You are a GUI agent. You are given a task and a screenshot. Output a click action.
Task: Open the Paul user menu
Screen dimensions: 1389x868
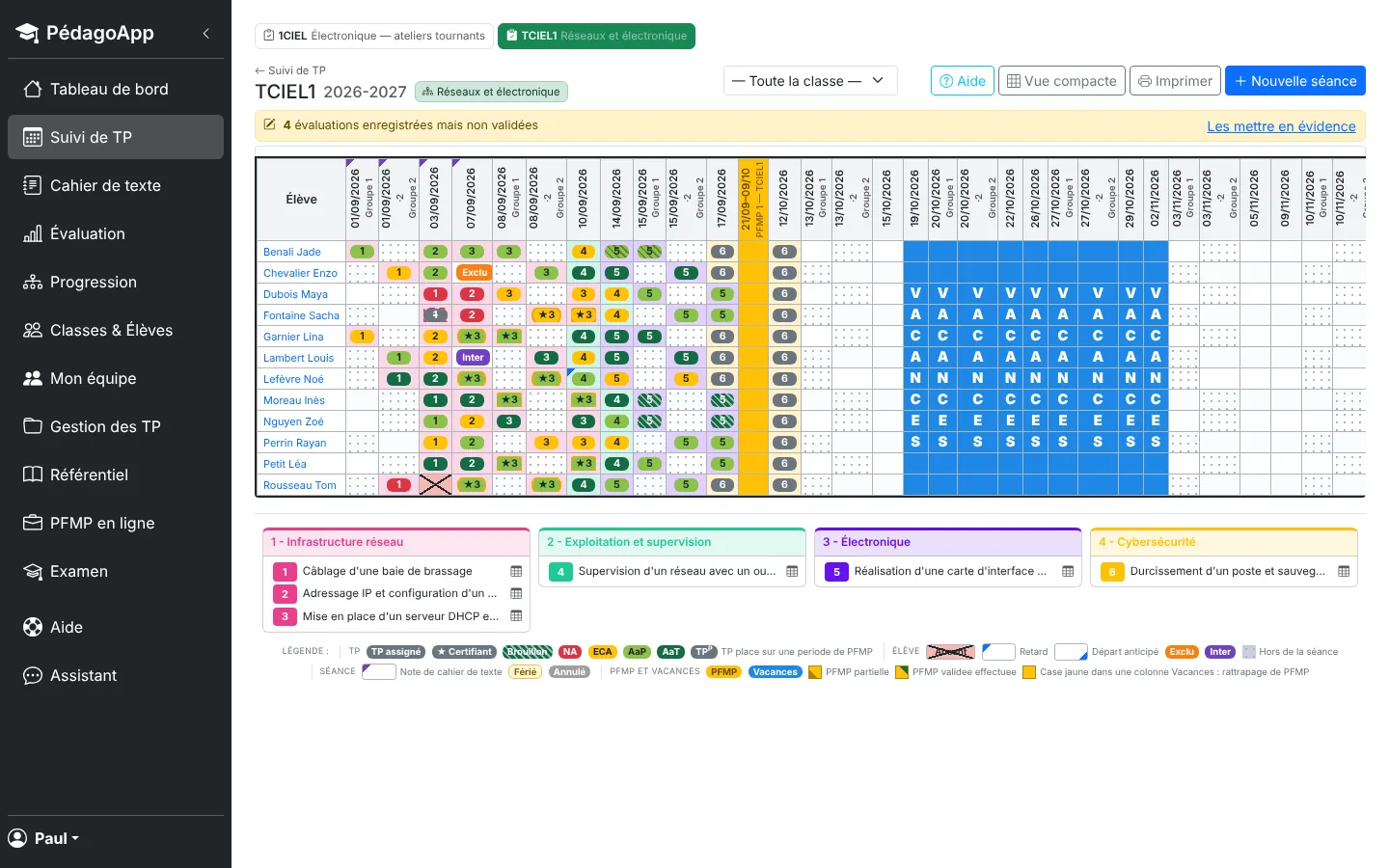pos(44,838)
